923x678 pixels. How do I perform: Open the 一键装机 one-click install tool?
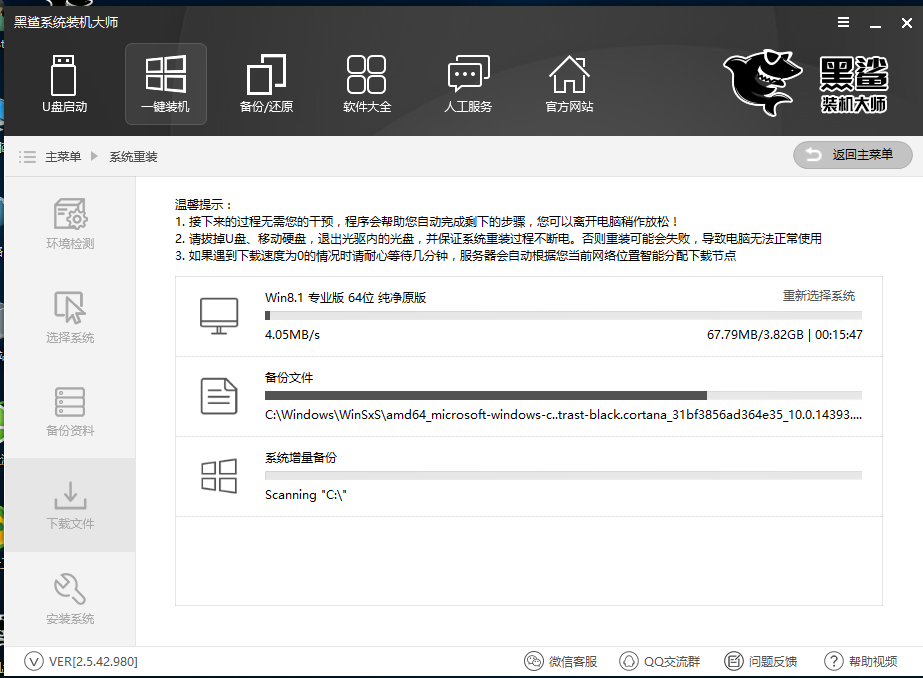(165, 83)
